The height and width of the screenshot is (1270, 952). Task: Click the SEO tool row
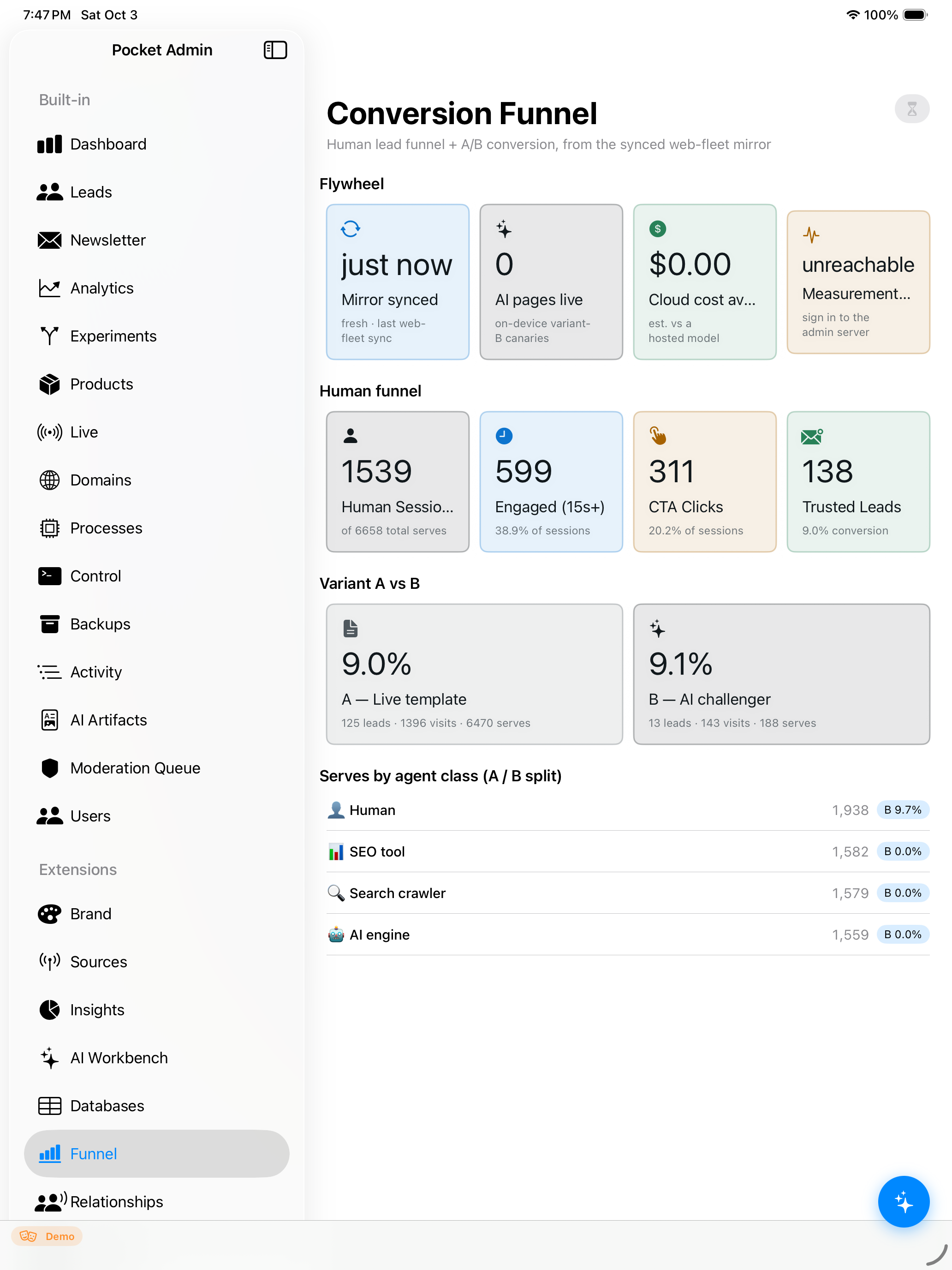point(628,851)
